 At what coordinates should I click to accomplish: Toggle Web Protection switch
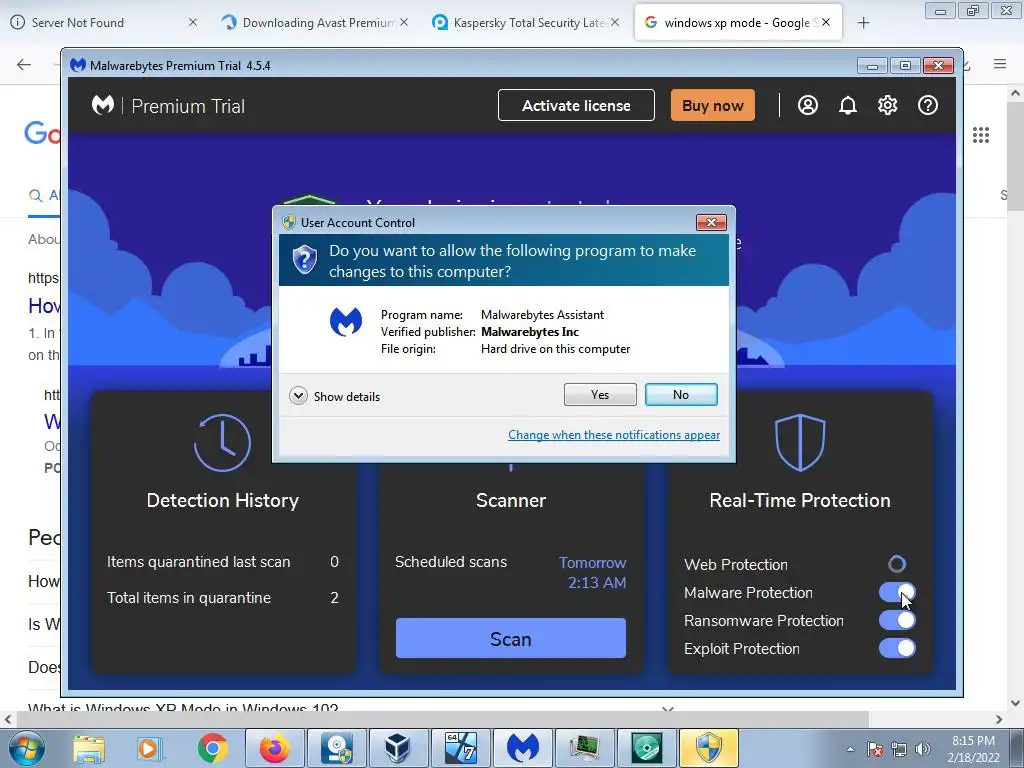pyautogui.click(x=897, y=564)
